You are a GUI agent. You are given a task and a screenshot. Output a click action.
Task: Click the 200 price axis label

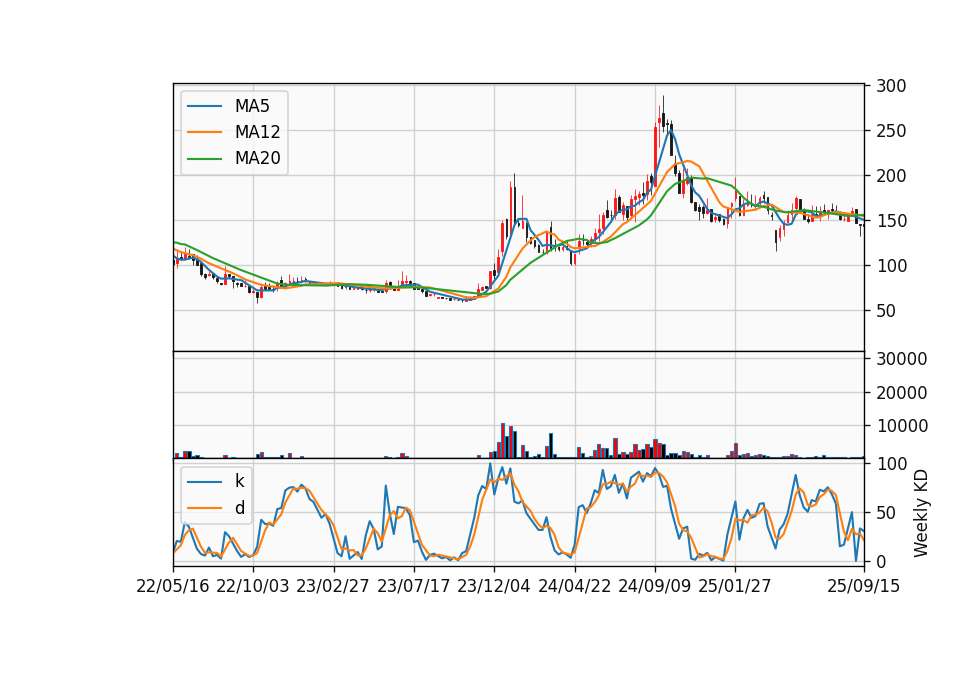coord(891,176)
